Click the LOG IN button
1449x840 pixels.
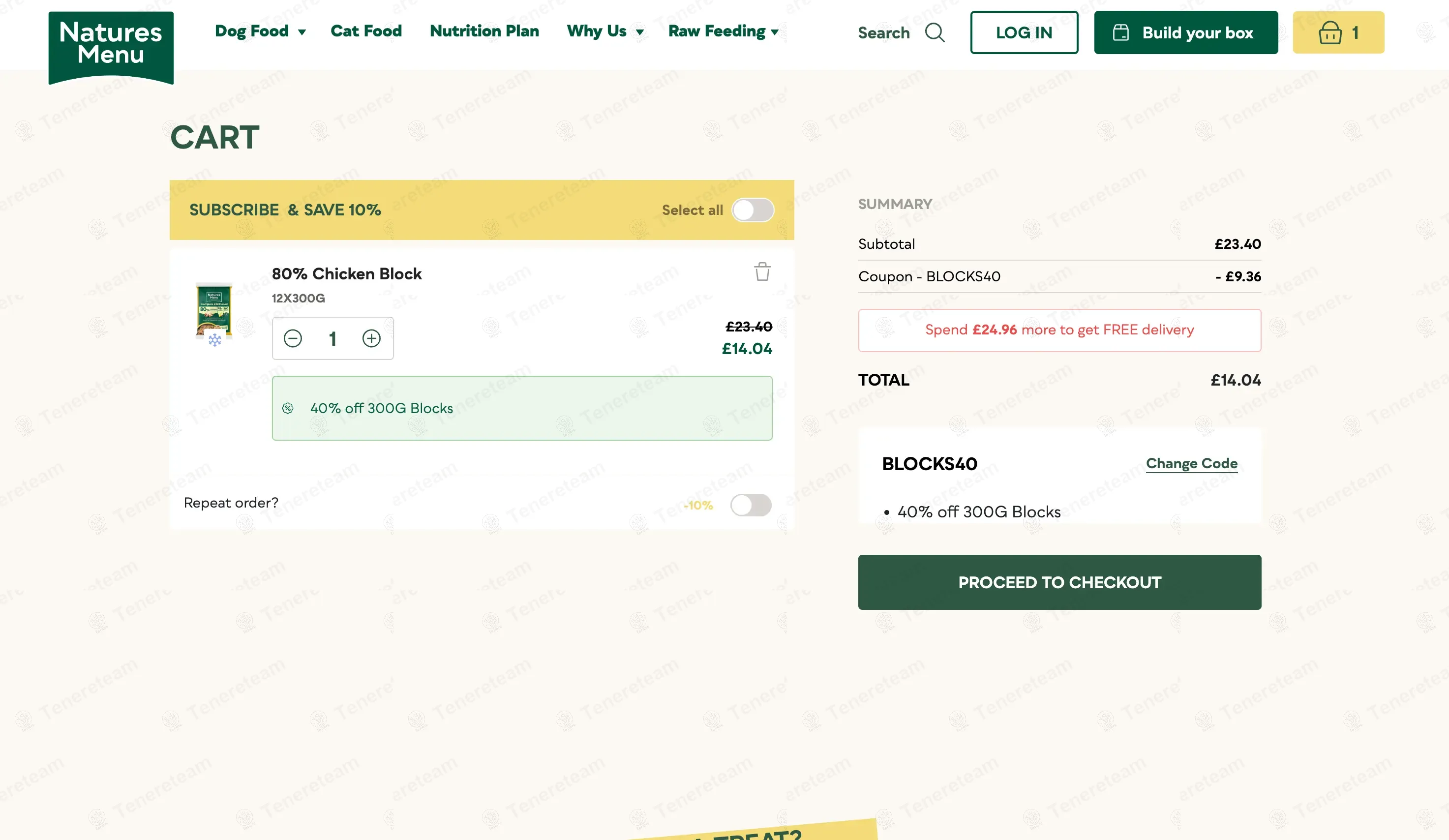point(1024,33)
